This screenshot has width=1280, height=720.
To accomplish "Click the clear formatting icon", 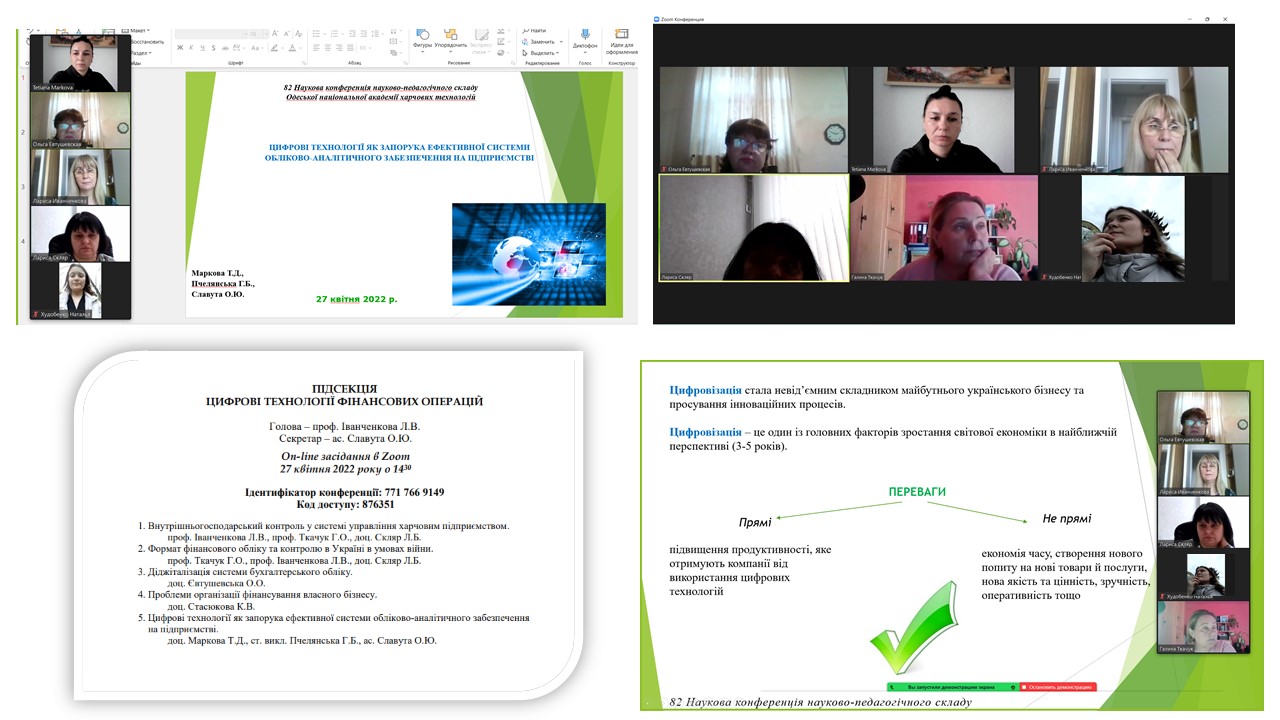I will 299,34.
